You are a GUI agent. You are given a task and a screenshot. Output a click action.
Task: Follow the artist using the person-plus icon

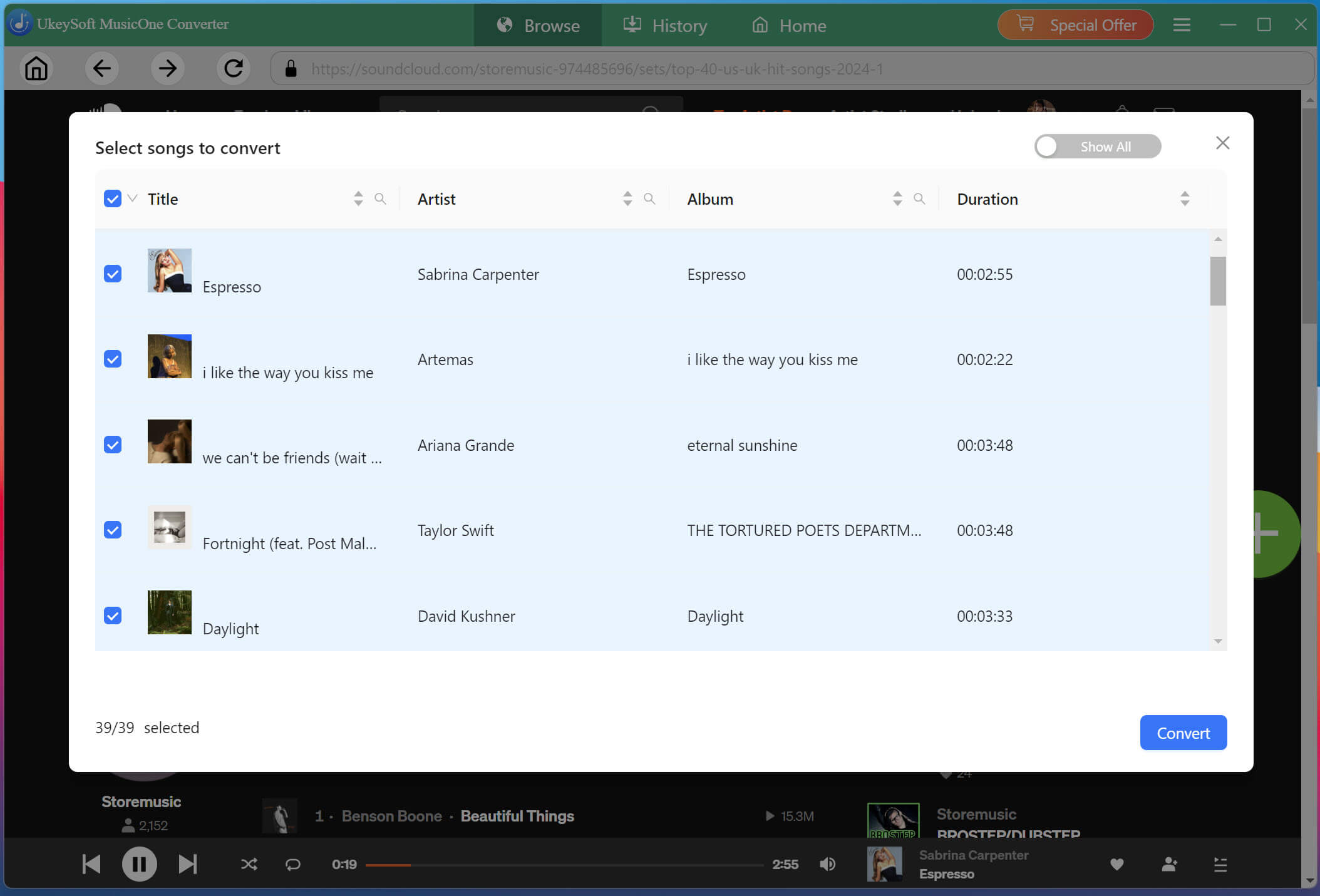1169,864
